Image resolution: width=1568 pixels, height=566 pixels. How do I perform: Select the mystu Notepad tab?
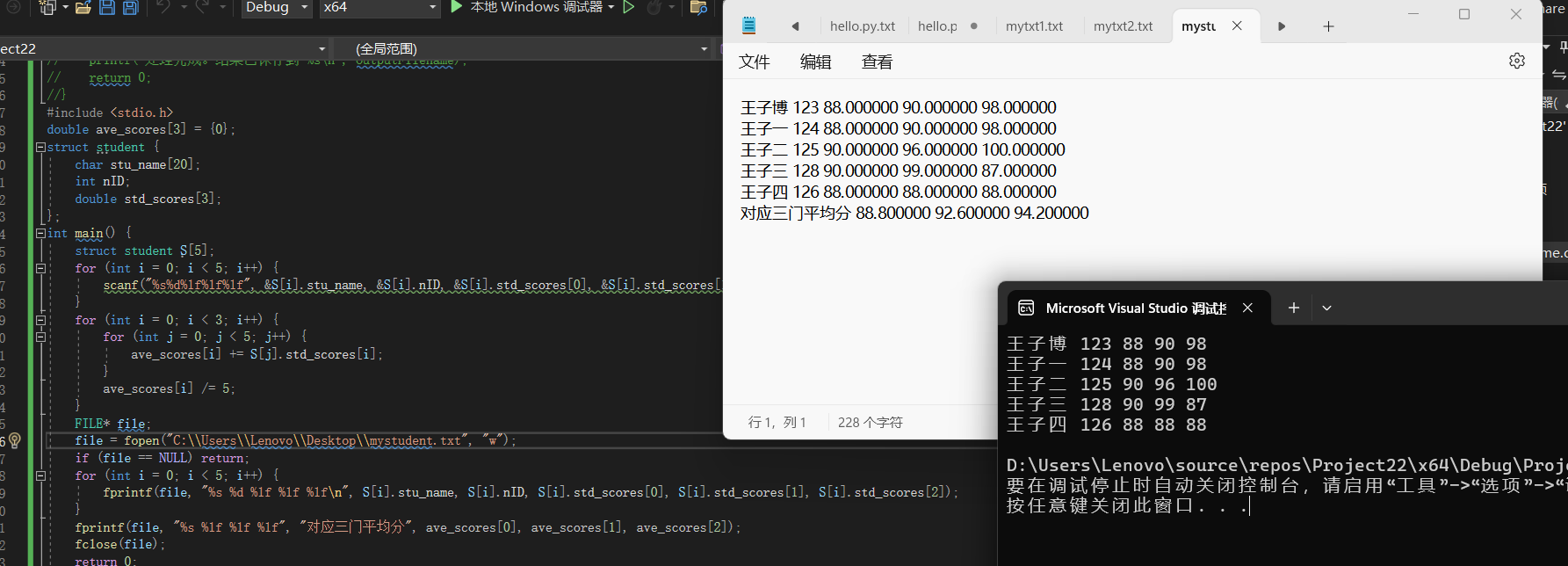point(1198,26)
